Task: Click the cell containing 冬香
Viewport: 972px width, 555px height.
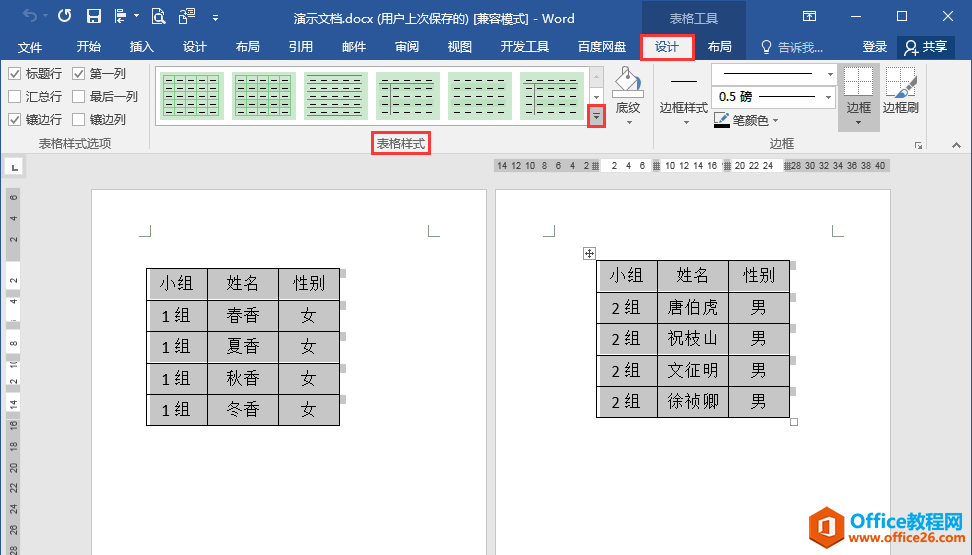Action: (242, 409)
